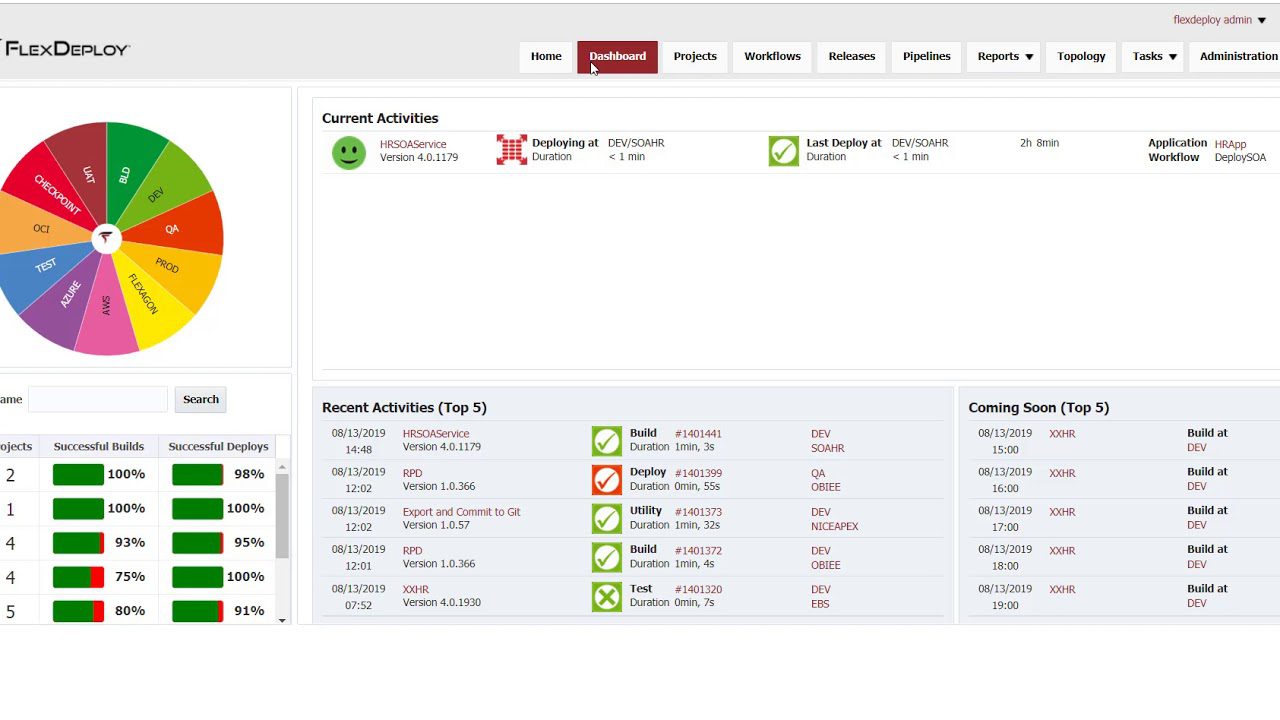Open the Releases tab

click(852, 57)
